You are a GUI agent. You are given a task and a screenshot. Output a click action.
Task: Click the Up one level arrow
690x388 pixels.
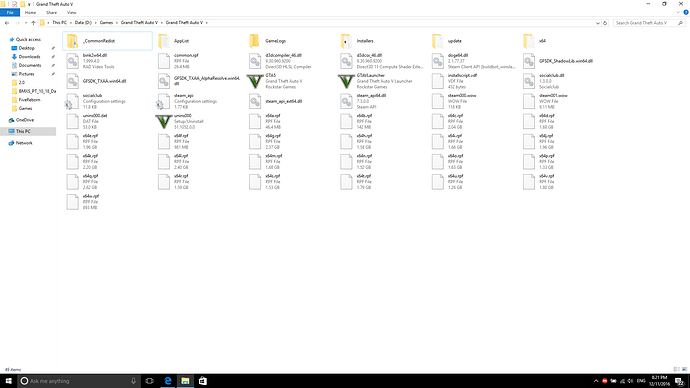[x=33, y=23]
